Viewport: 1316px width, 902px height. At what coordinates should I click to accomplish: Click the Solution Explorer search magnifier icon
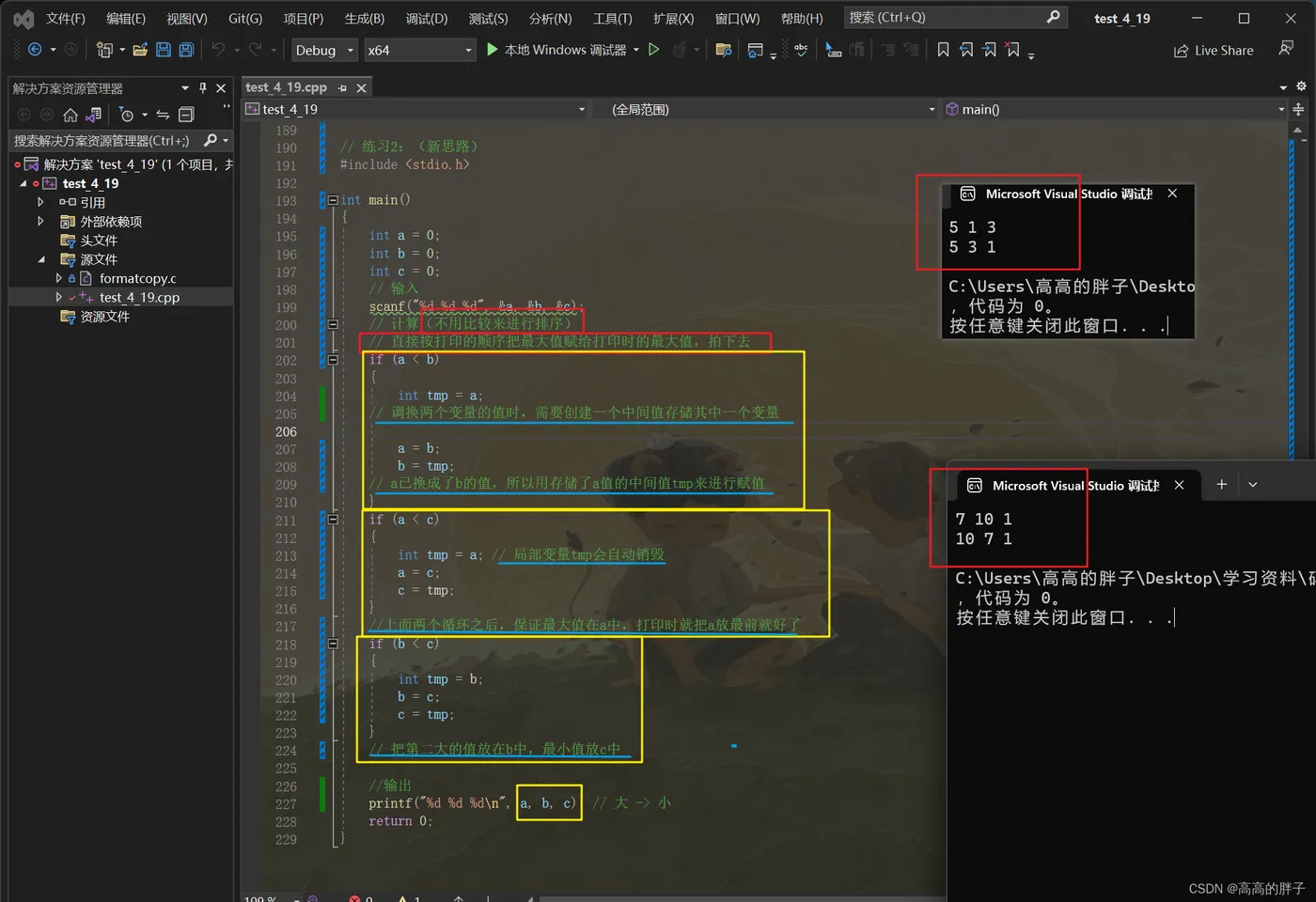click(211, 141)
